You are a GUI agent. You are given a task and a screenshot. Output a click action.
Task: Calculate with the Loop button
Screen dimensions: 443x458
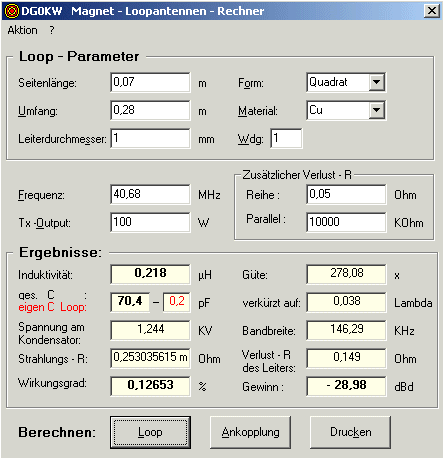pos(150,432)
